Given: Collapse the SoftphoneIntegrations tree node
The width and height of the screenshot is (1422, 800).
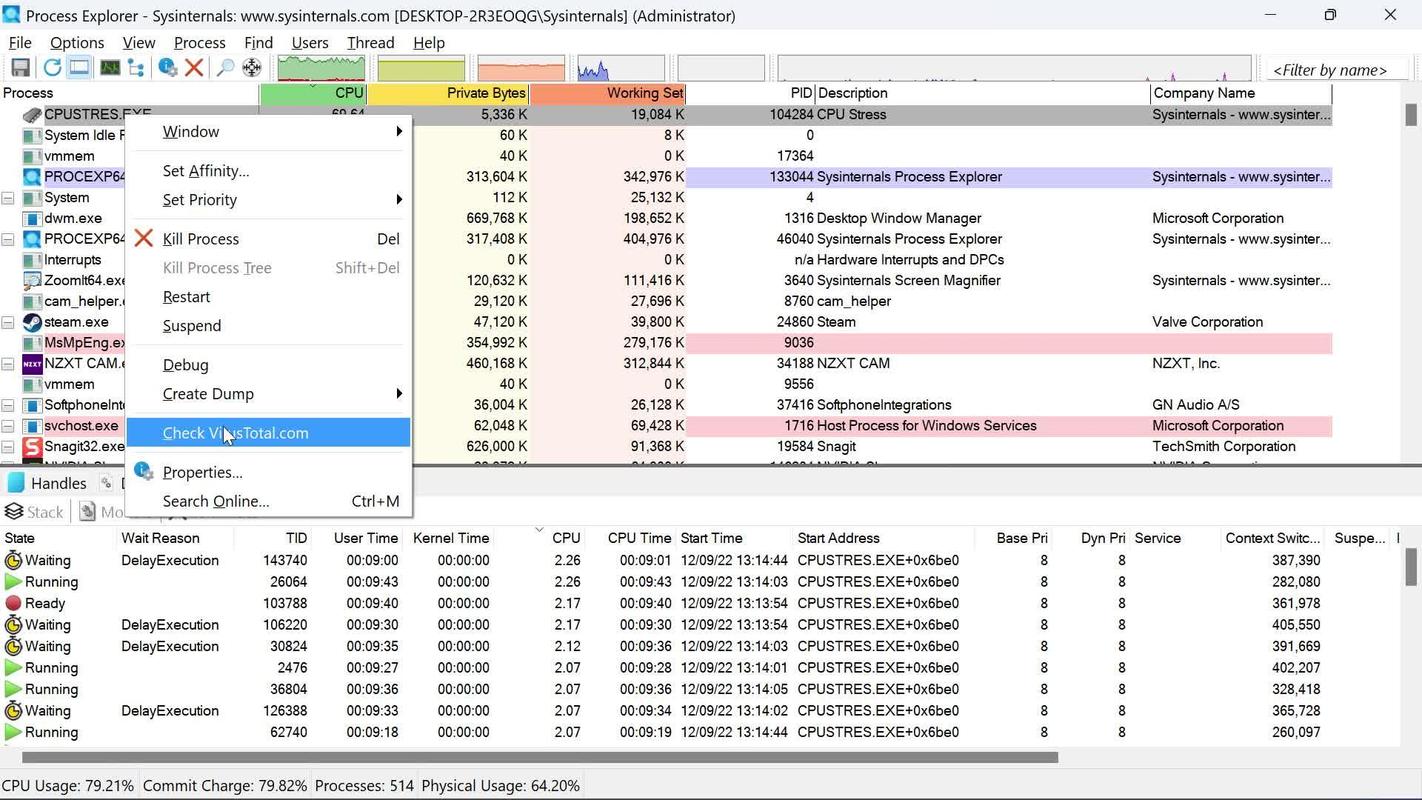Looking at the screenshot, I should pyautogui.click(x=8, y=405).
